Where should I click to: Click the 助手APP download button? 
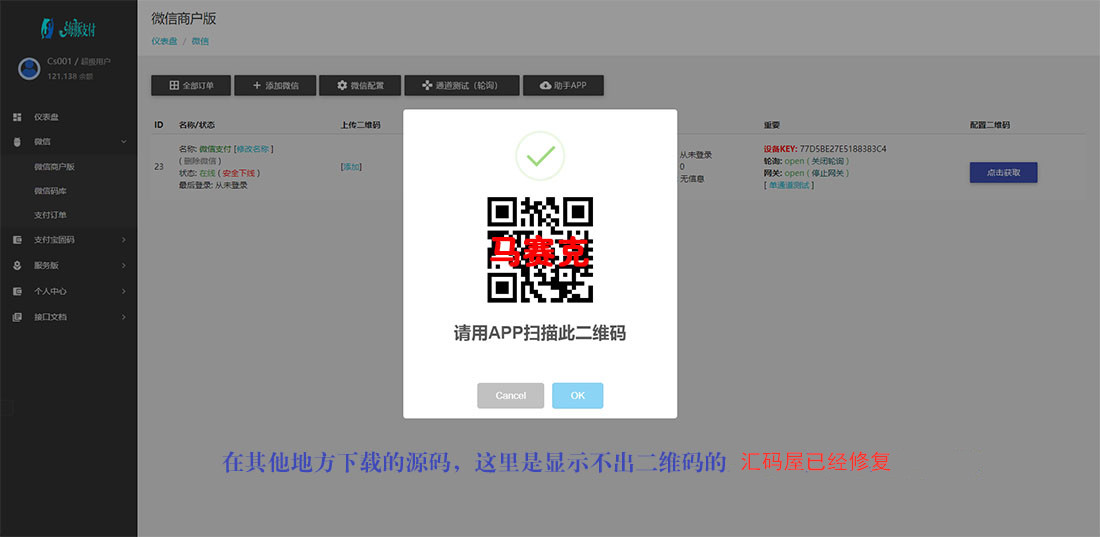coord(563,86)
